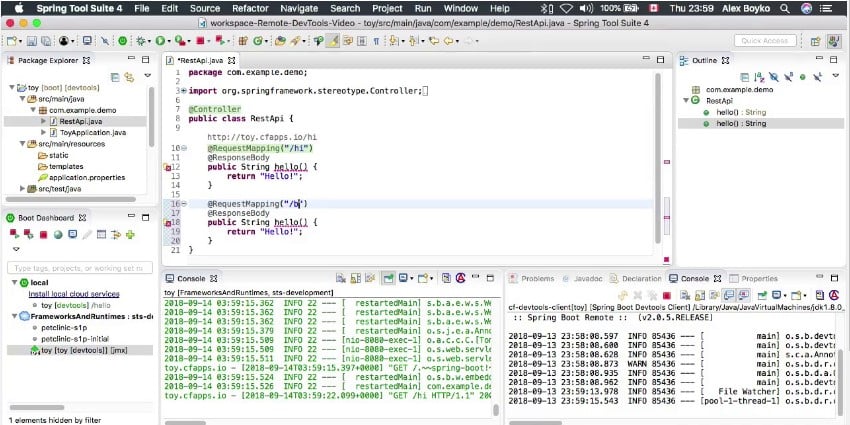Collapse the toy project in Package Explorer

(x=12, y=87)
